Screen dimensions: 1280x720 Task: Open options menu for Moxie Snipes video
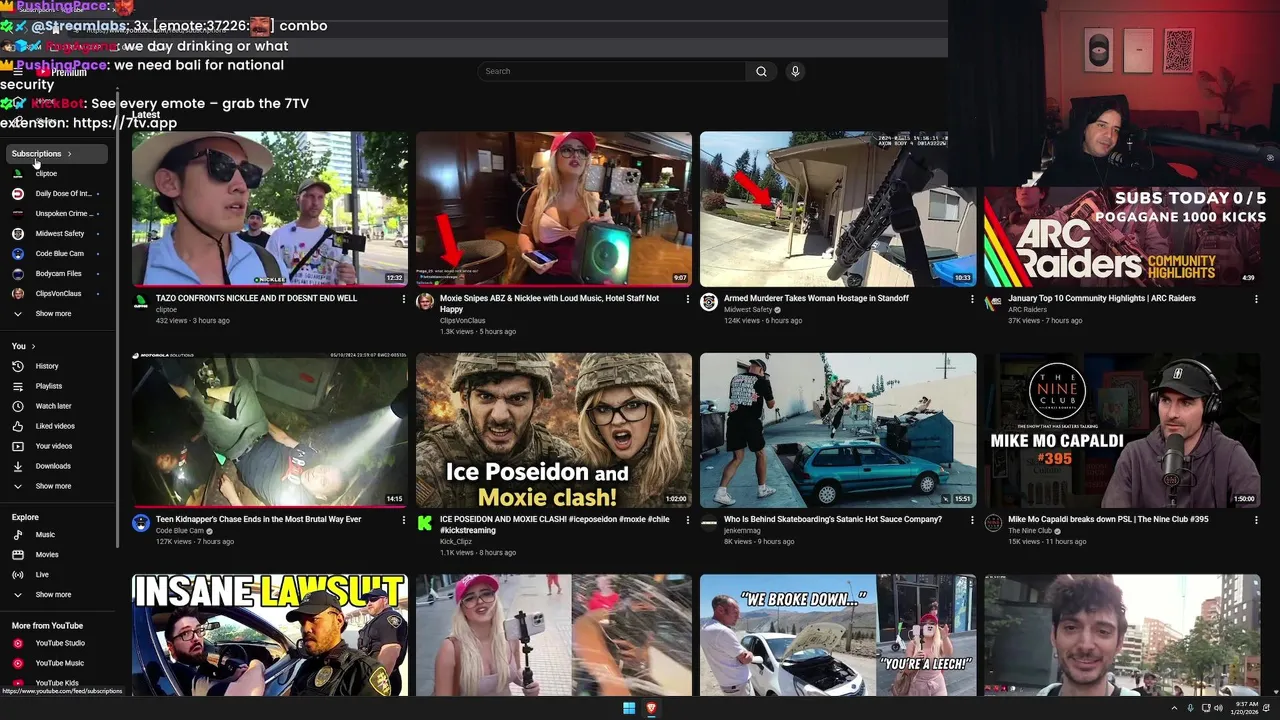tap(688, 299)
